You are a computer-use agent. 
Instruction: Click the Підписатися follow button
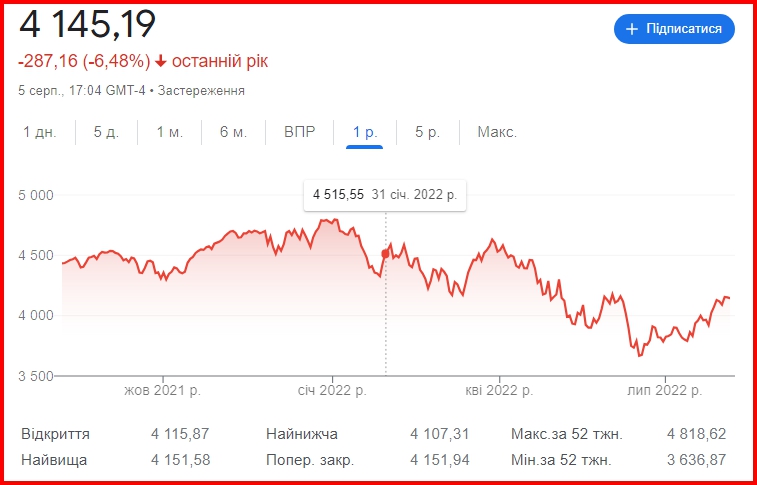click(x=674, y=29)
